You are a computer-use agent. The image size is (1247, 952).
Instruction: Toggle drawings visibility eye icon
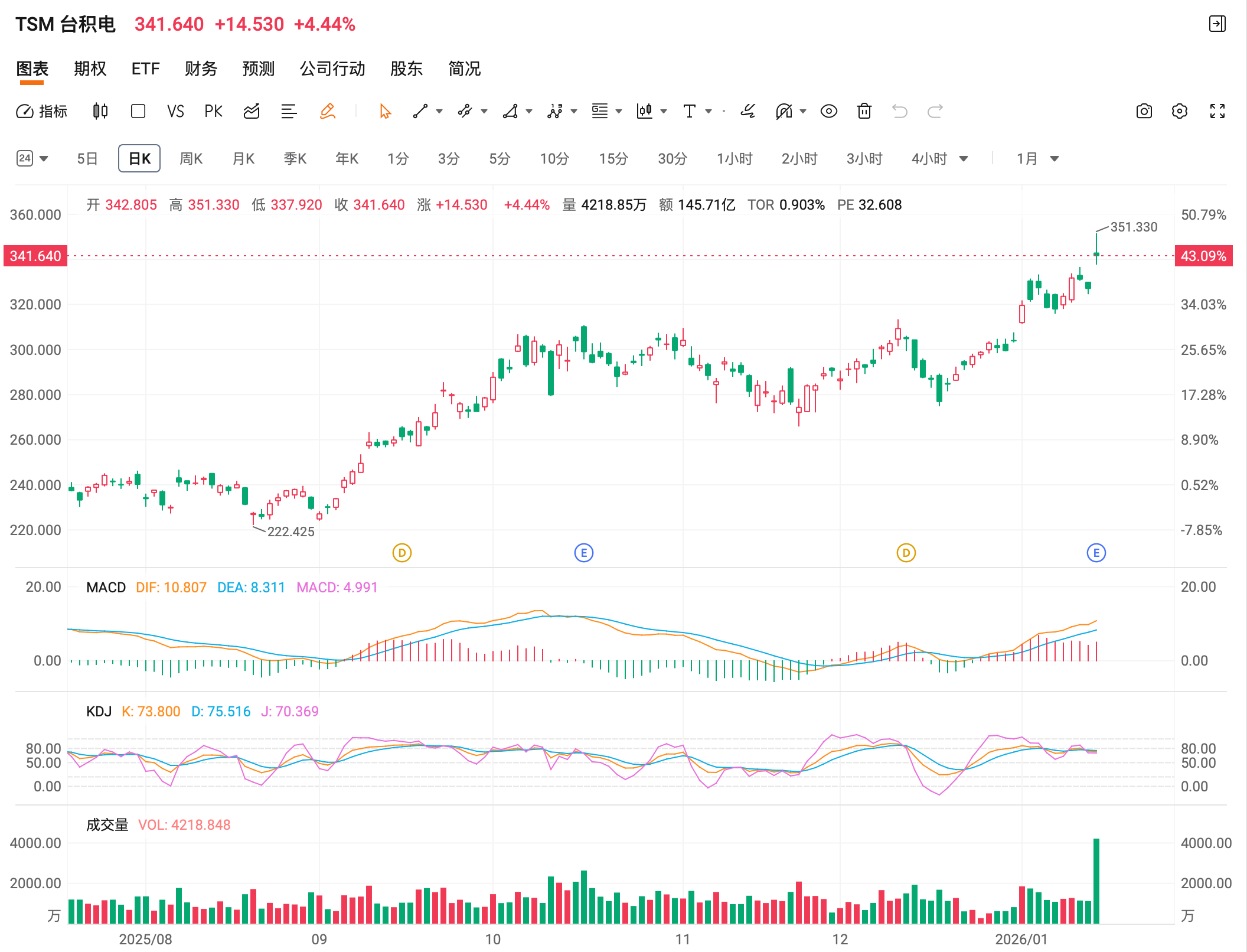point(828,111)
